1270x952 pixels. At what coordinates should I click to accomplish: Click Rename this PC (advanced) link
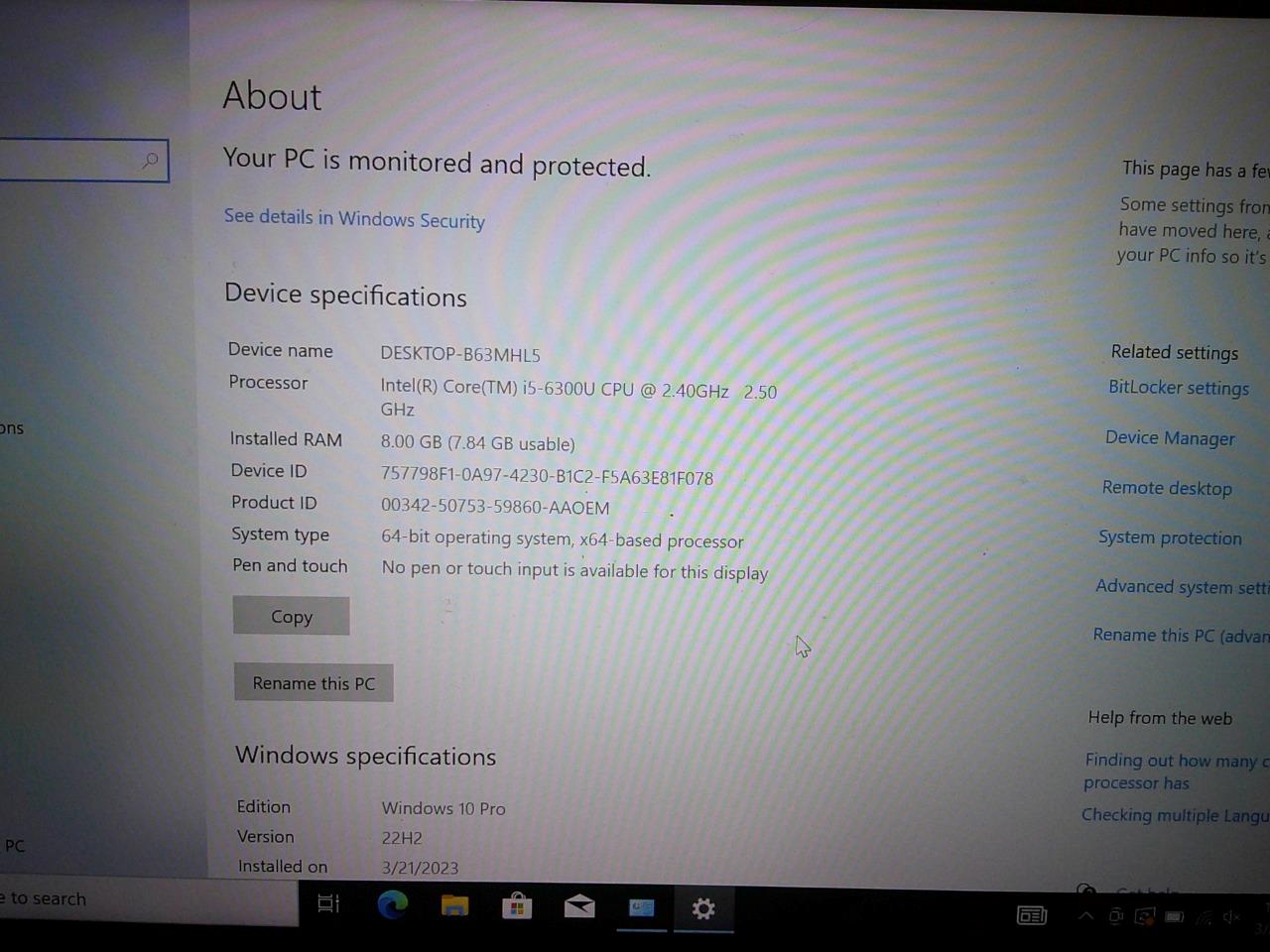click(x=1181, y=635)
